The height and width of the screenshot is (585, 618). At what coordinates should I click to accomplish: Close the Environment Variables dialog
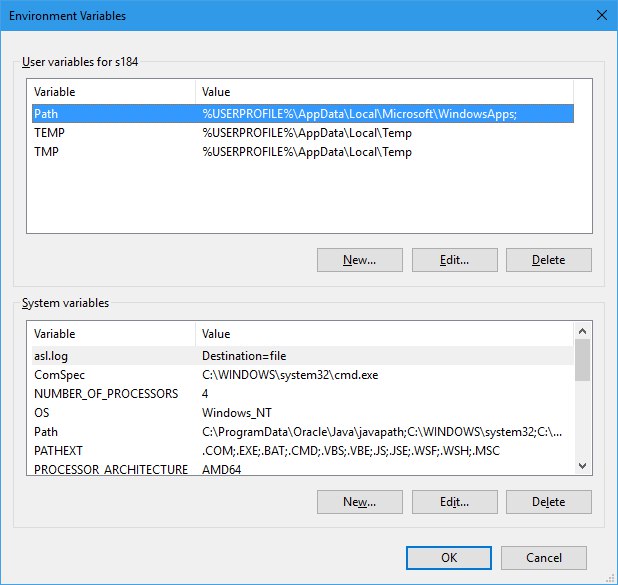pos(601,16)
